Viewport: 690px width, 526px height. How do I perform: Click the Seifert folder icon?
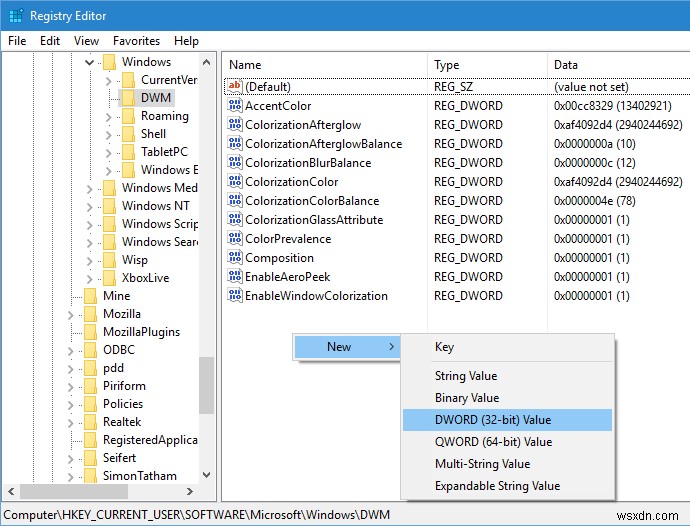point(90,458)
